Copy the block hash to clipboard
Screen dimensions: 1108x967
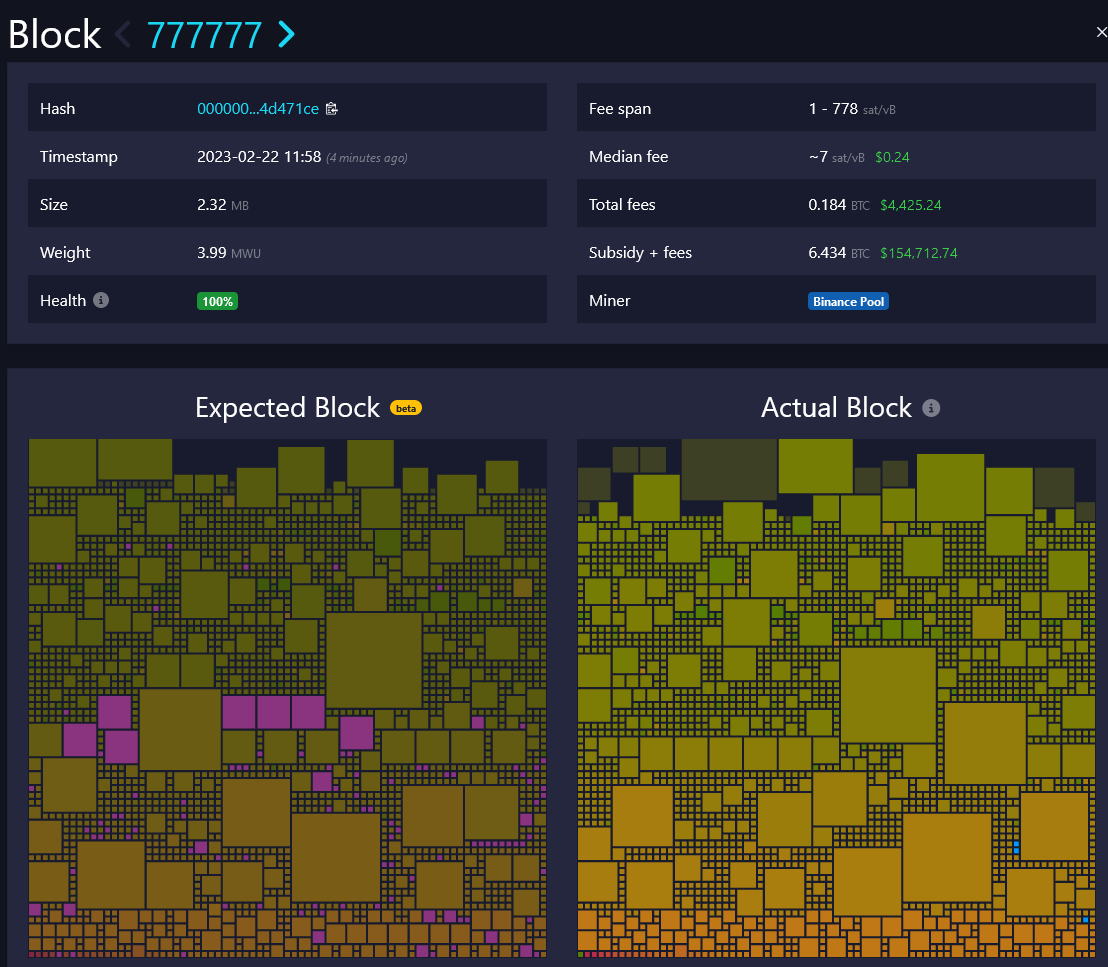click(332, 108)
